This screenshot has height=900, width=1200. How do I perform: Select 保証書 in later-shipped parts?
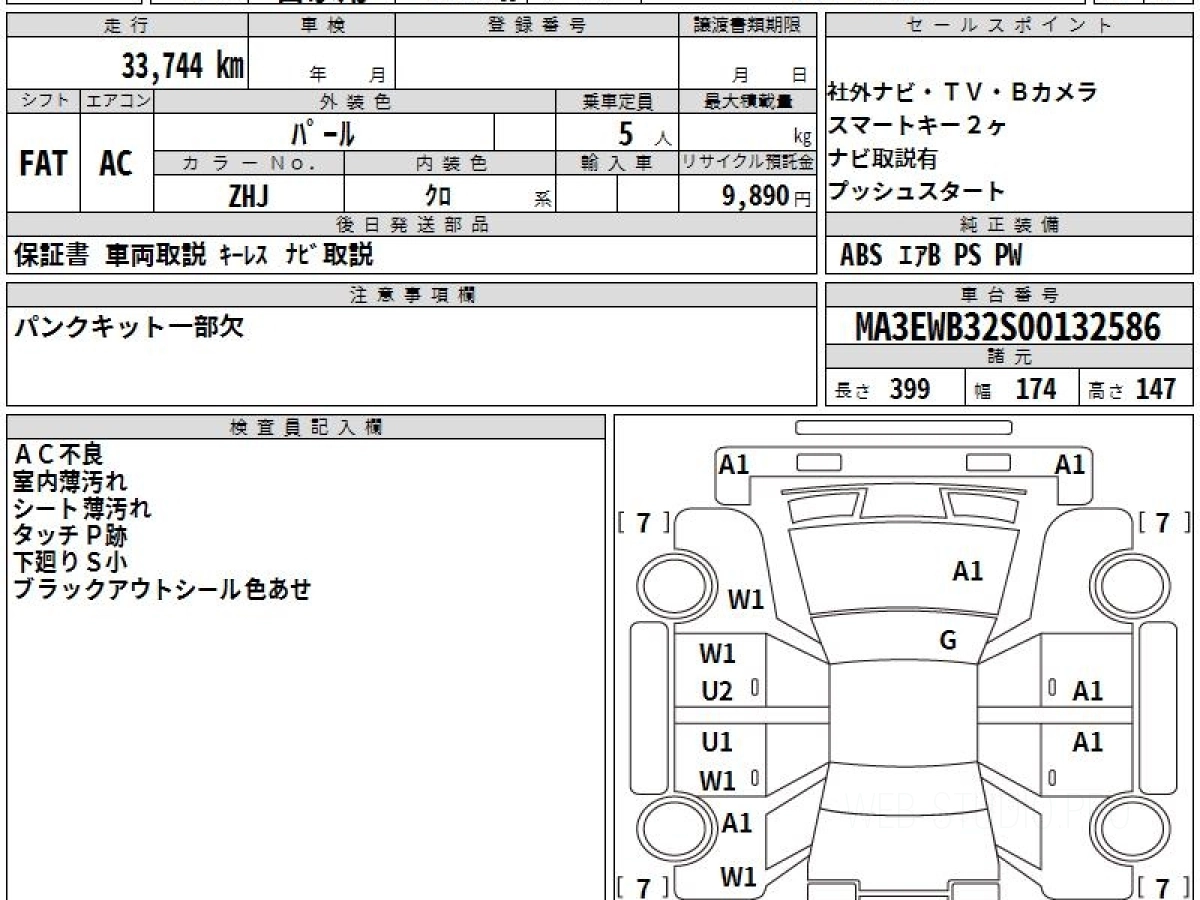(x=52, y=255)
